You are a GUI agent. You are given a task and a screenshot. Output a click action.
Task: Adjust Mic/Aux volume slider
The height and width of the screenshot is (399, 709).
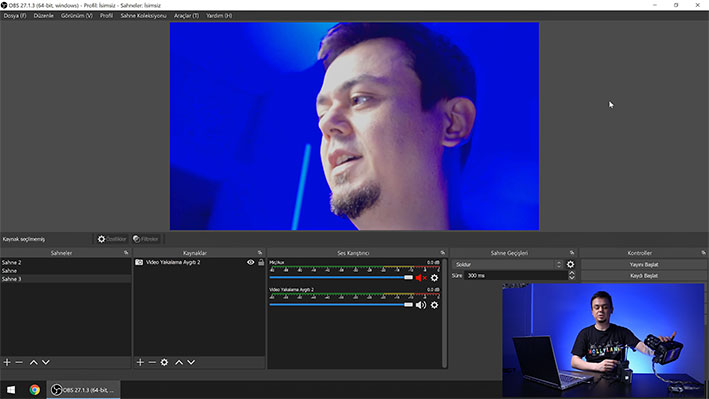coord(341,277)
